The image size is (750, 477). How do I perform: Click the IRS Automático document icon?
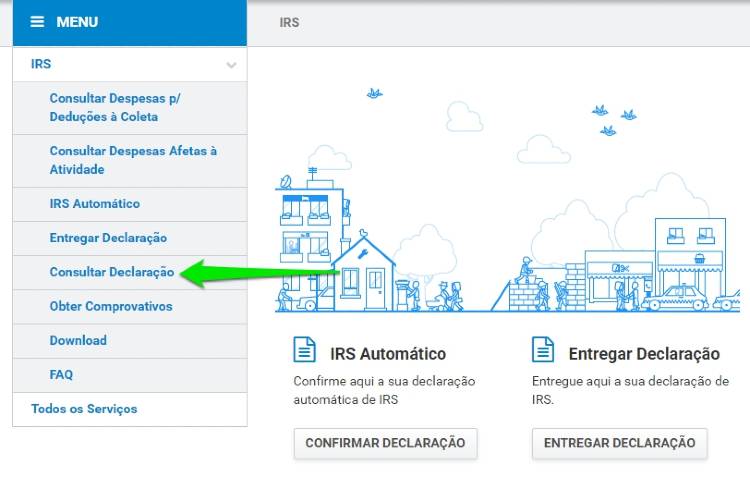click(304, 349)
